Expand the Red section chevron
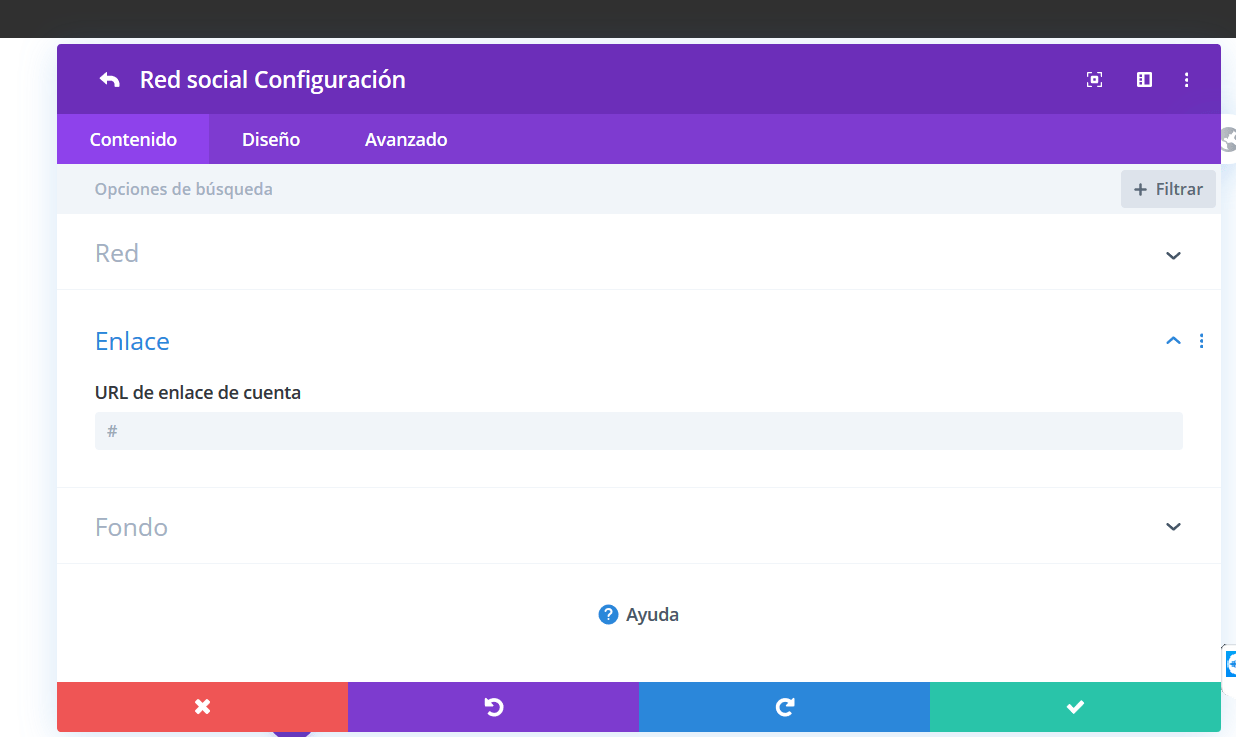 click(1174, 255)
